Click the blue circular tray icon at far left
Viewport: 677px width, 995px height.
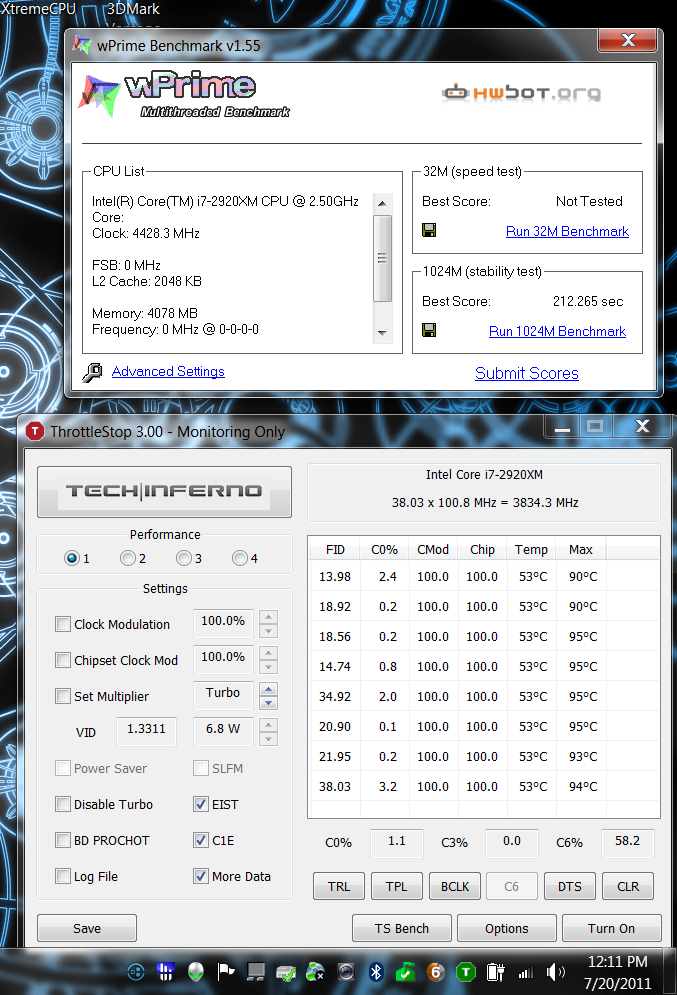136,972
